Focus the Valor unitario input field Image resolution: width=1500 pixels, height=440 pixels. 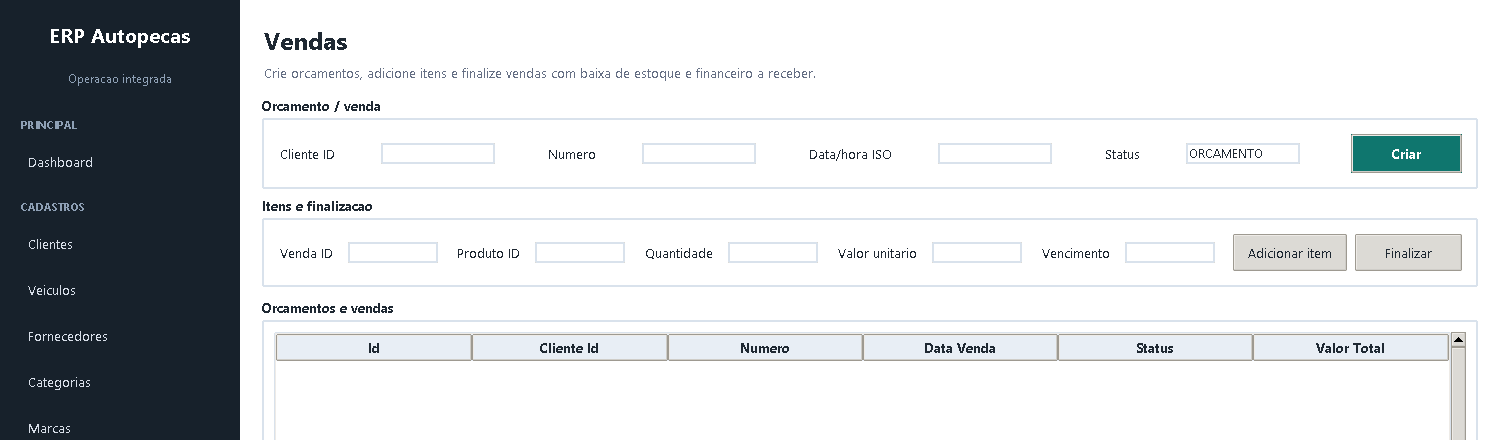click(977, 253)
